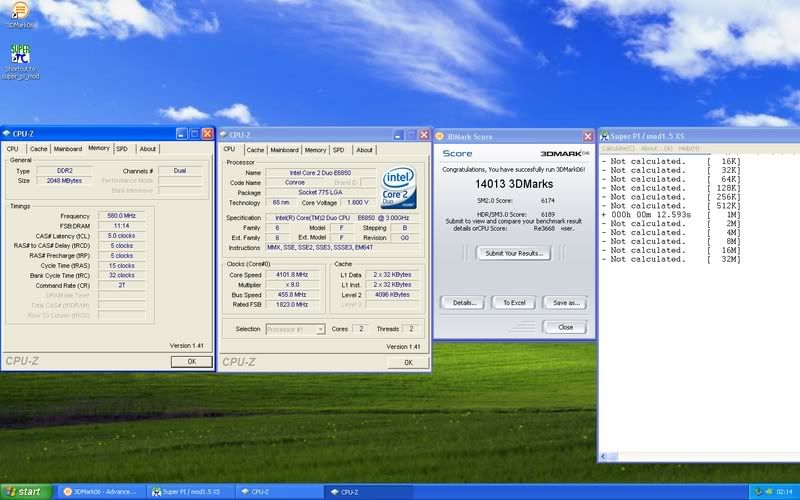This screenshot has height=500, width=800.
Task: Open About tab in processor CPU-Z window
Action: coord(364,150)
